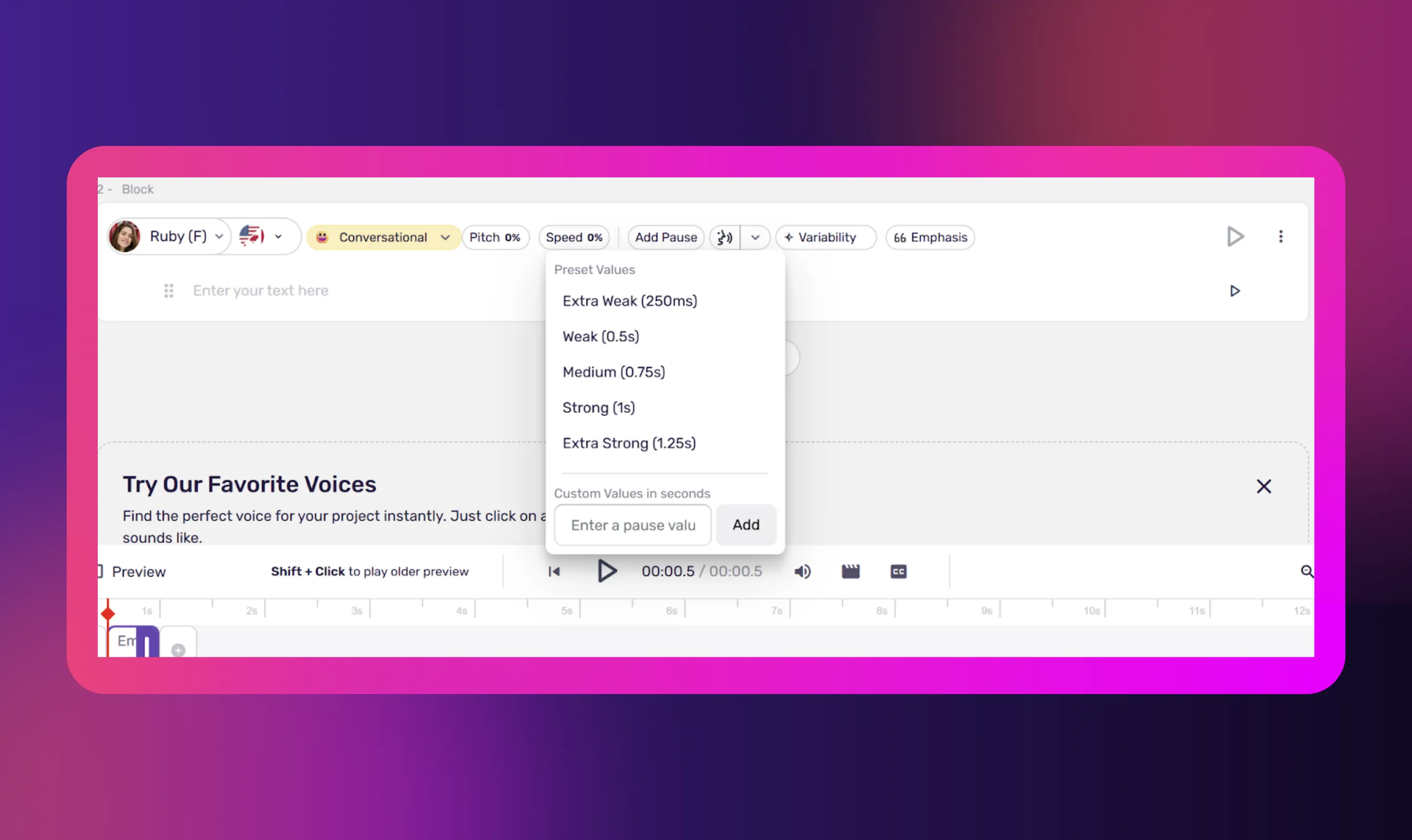Mute using the volume speaker icon
Image resolution: width=1412 pixels, height=840 pixels.
coord(802,572)
